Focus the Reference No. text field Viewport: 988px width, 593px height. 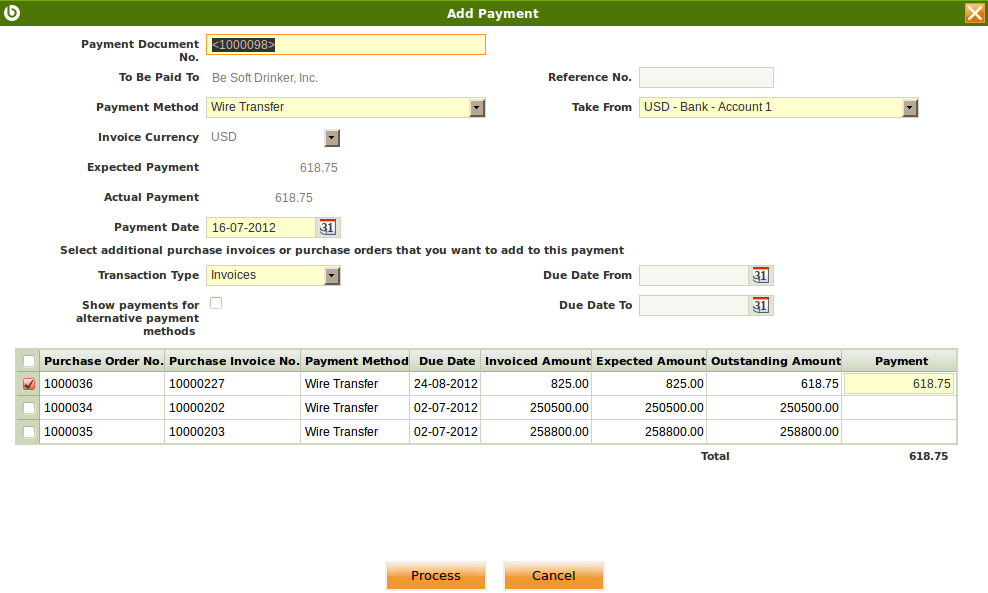[x=706, y=78]
